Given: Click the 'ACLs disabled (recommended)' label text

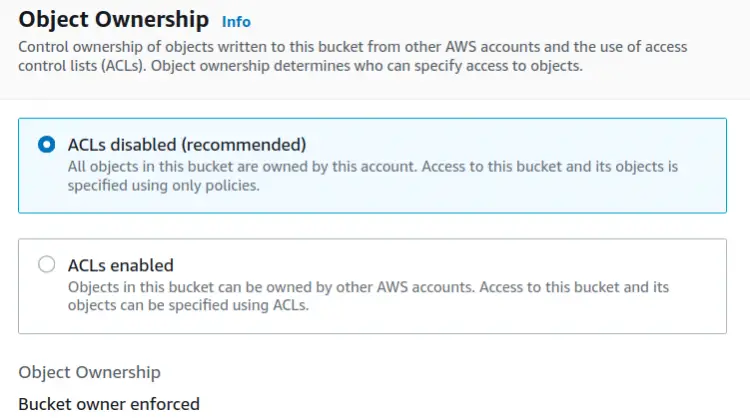Looking at the screenshot, I should [186, 144].
